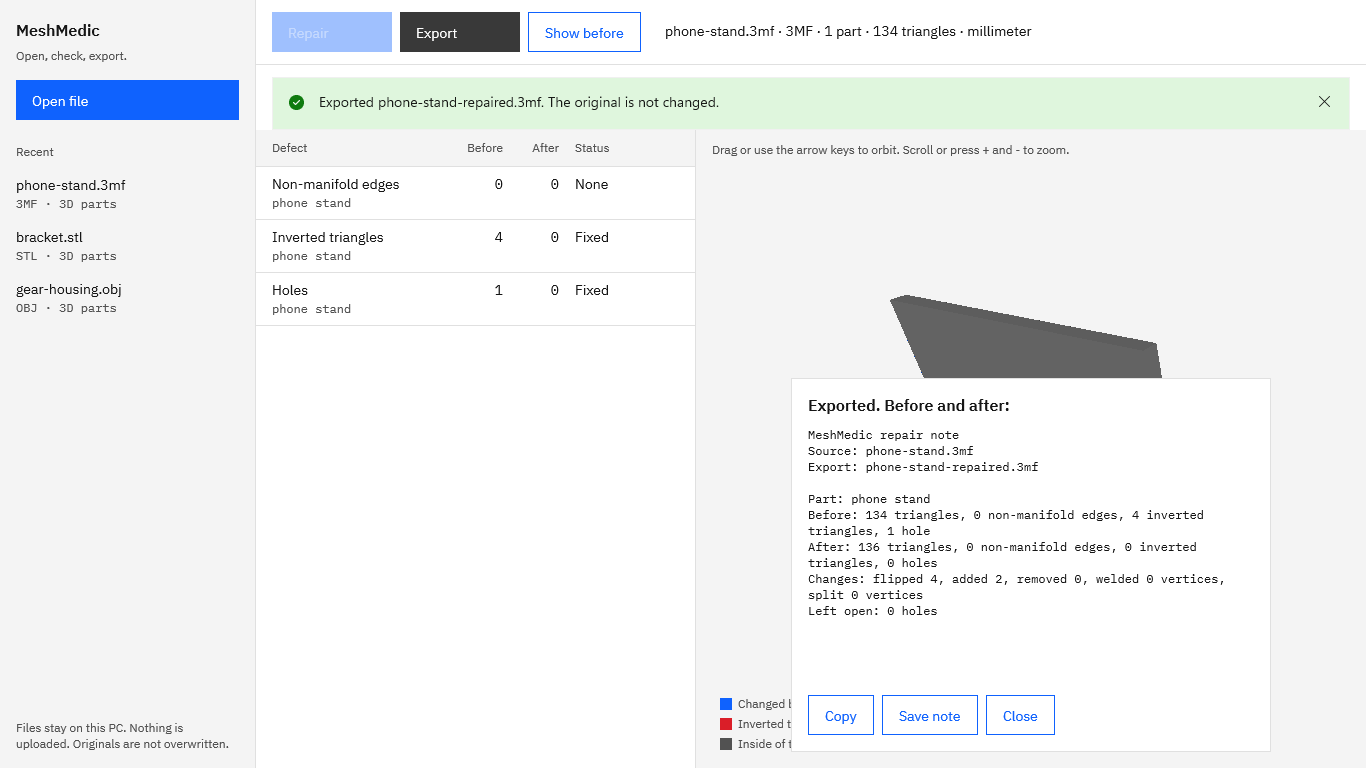This screenshot has width=1366, height=768.
Task: Click the Before count 1 for Holes
Action: 499,290
